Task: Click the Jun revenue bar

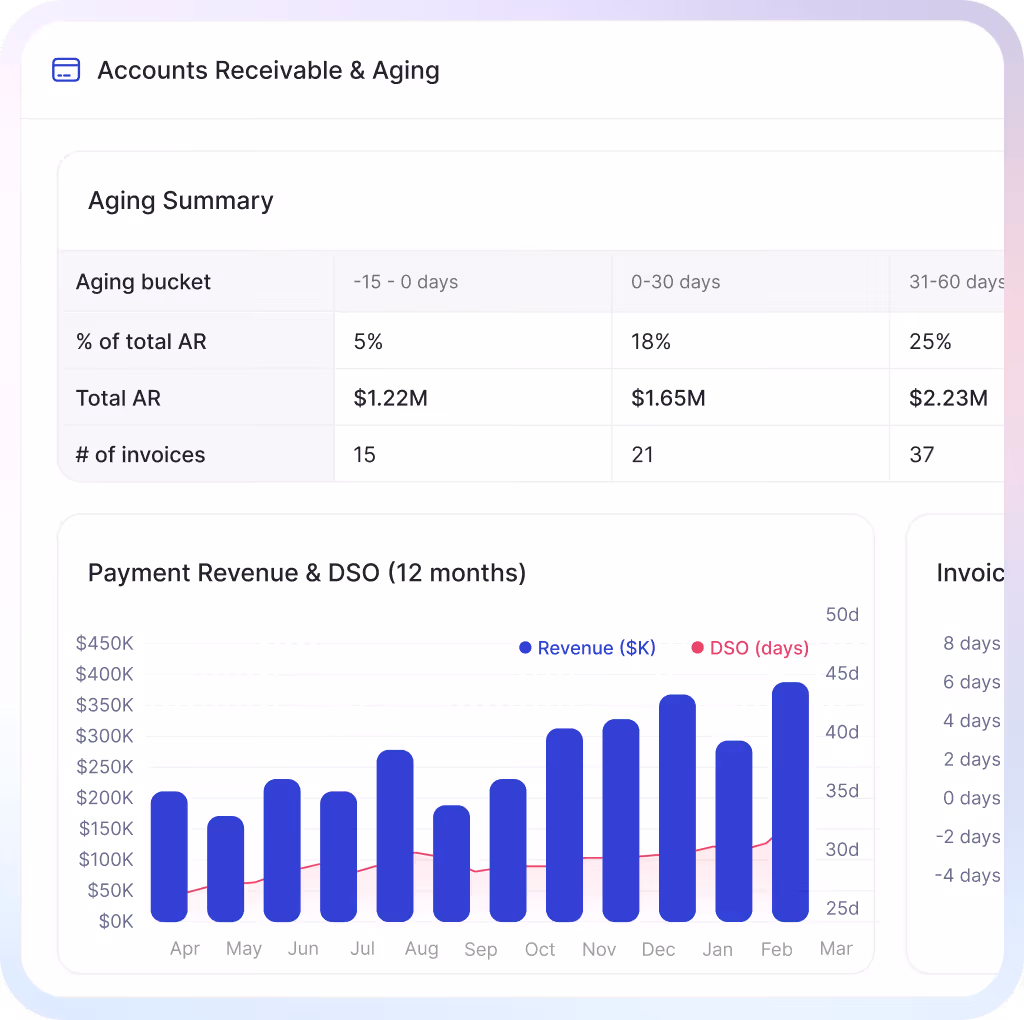Action: 282,850
